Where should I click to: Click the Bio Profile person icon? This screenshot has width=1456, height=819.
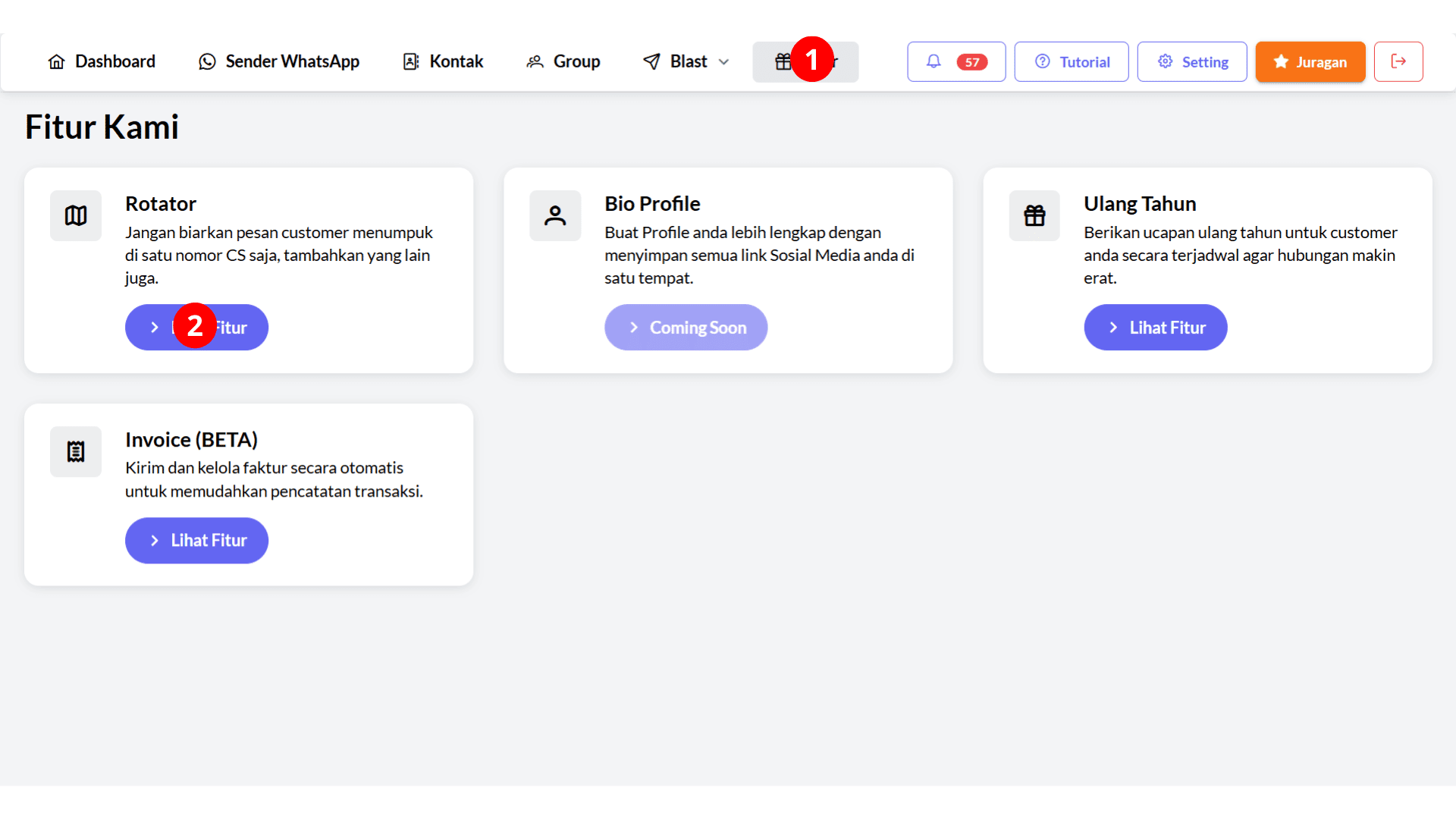555,215
